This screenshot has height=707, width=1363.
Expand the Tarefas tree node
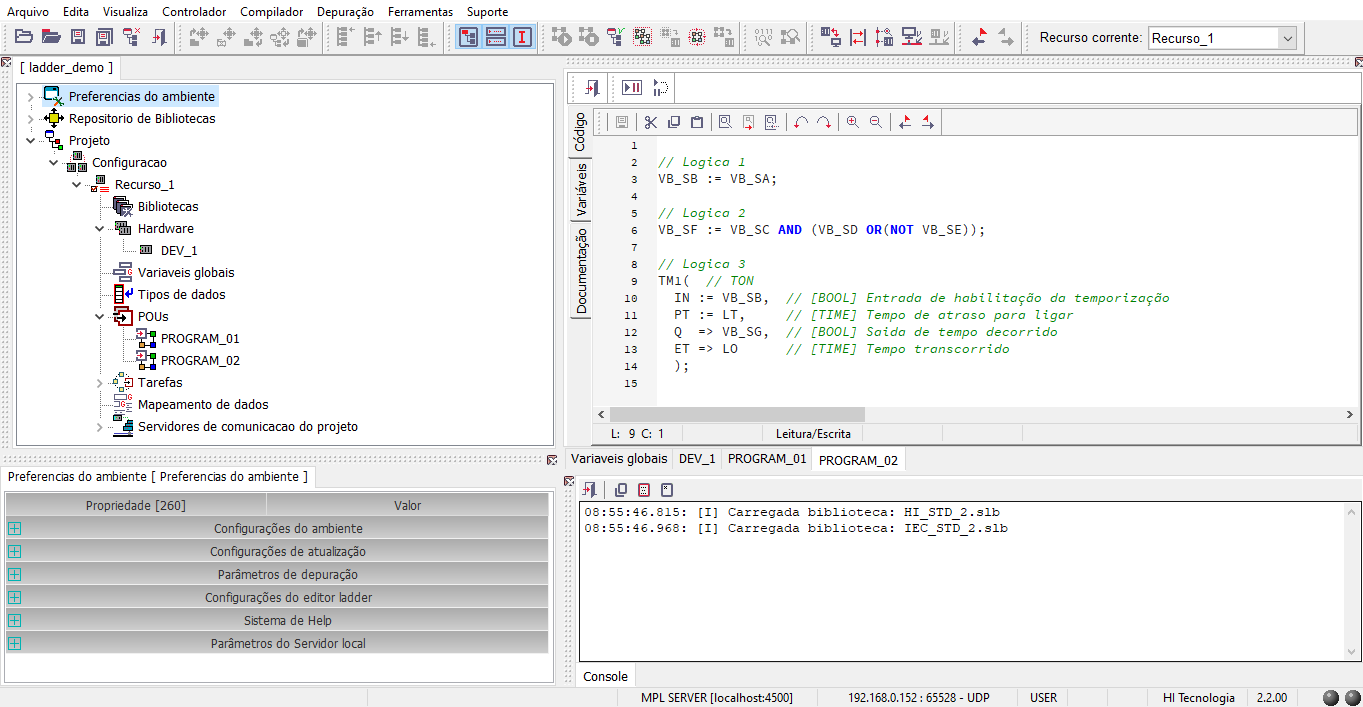(x=99, y=383)
